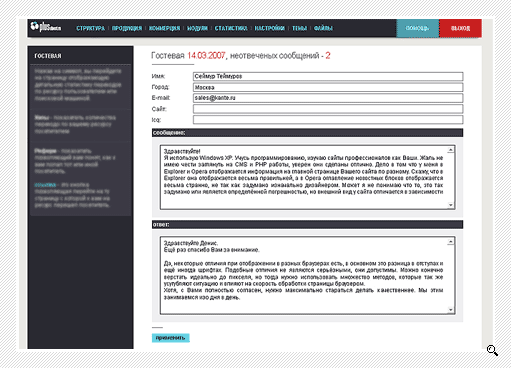Select the E-mail input field
The width and height of the screenshot is (511, 368).
pyautogui.click(x=328, y=98)
